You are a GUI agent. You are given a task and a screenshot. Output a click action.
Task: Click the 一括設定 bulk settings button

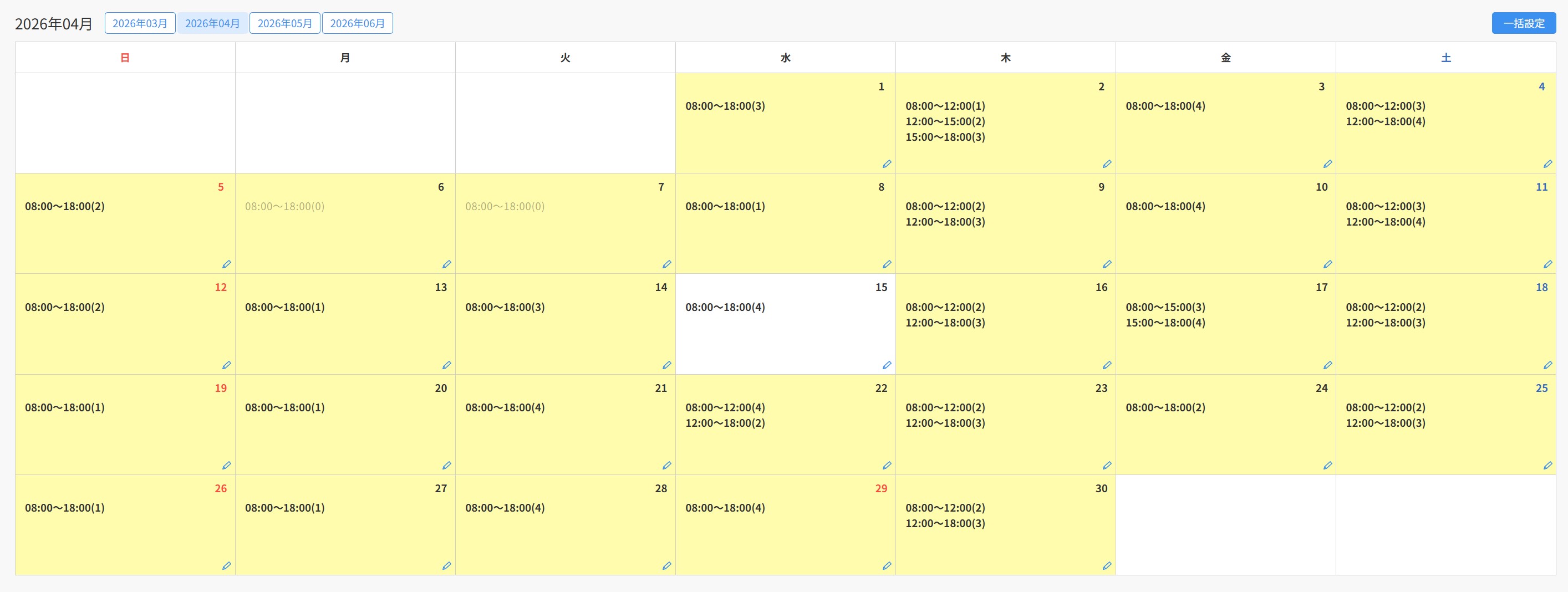tap(1523, 23)
